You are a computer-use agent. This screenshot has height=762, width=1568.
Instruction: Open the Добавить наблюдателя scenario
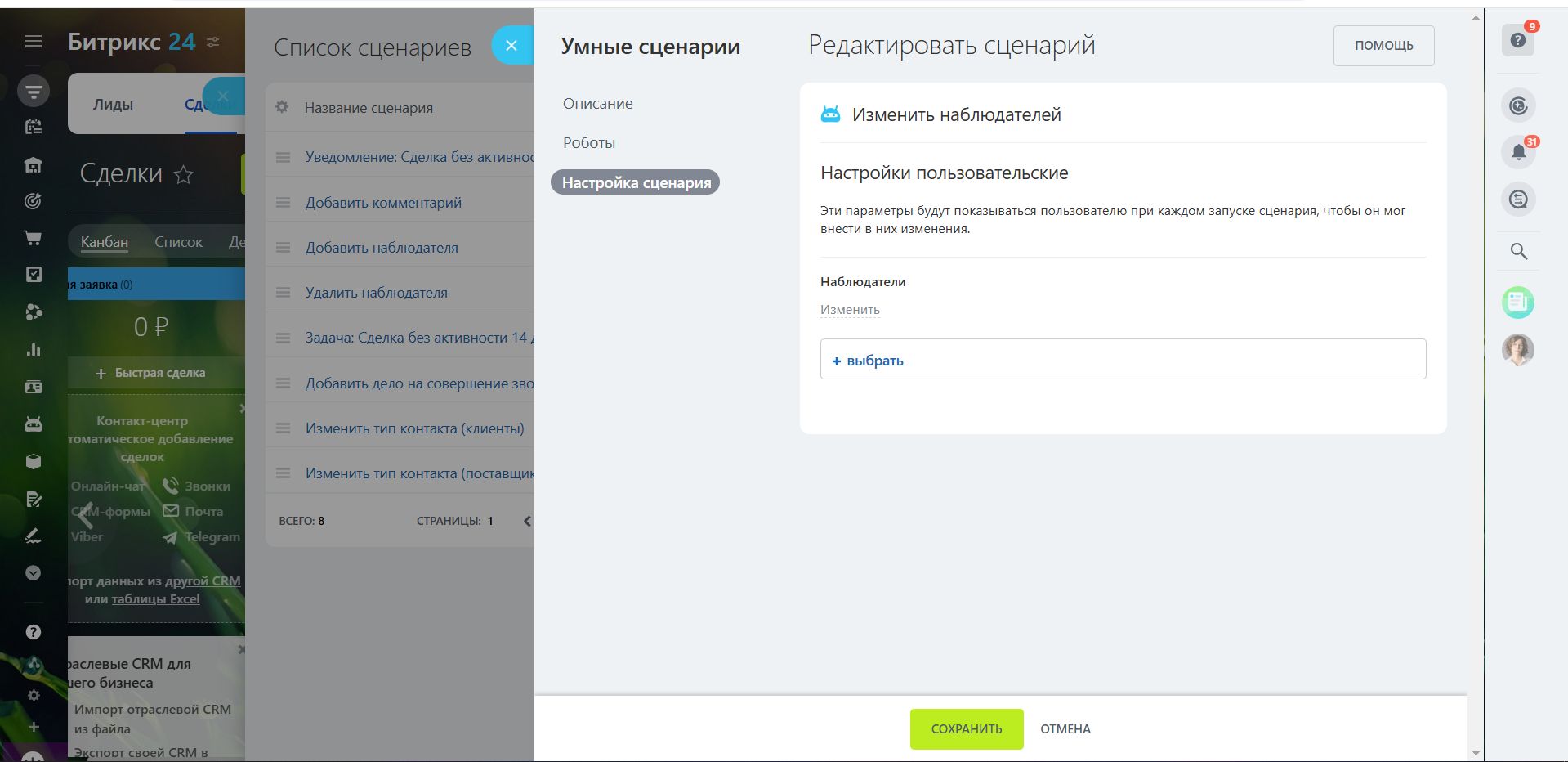382,248
